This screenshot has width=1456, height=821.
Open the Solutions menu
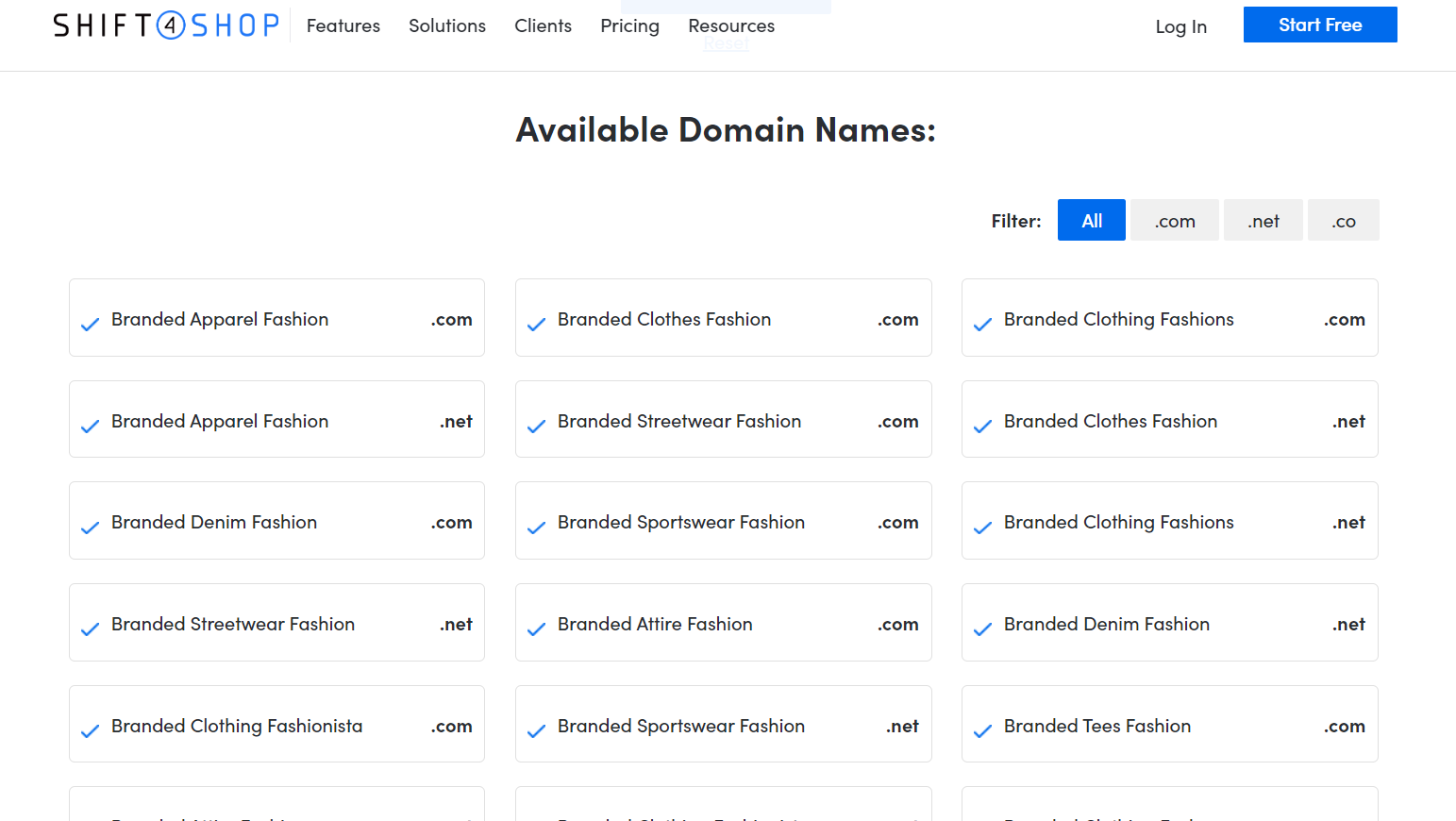447,25
